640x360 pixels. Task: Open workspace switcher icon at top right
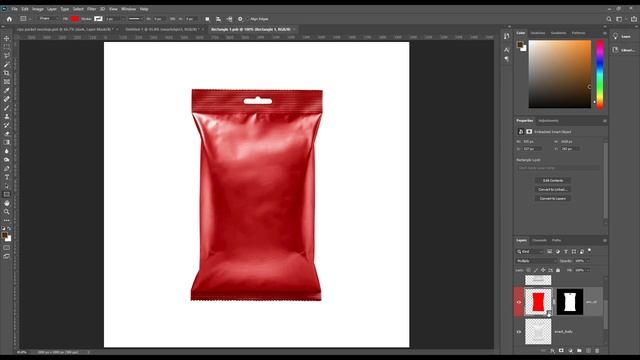(x=620, y=19)
